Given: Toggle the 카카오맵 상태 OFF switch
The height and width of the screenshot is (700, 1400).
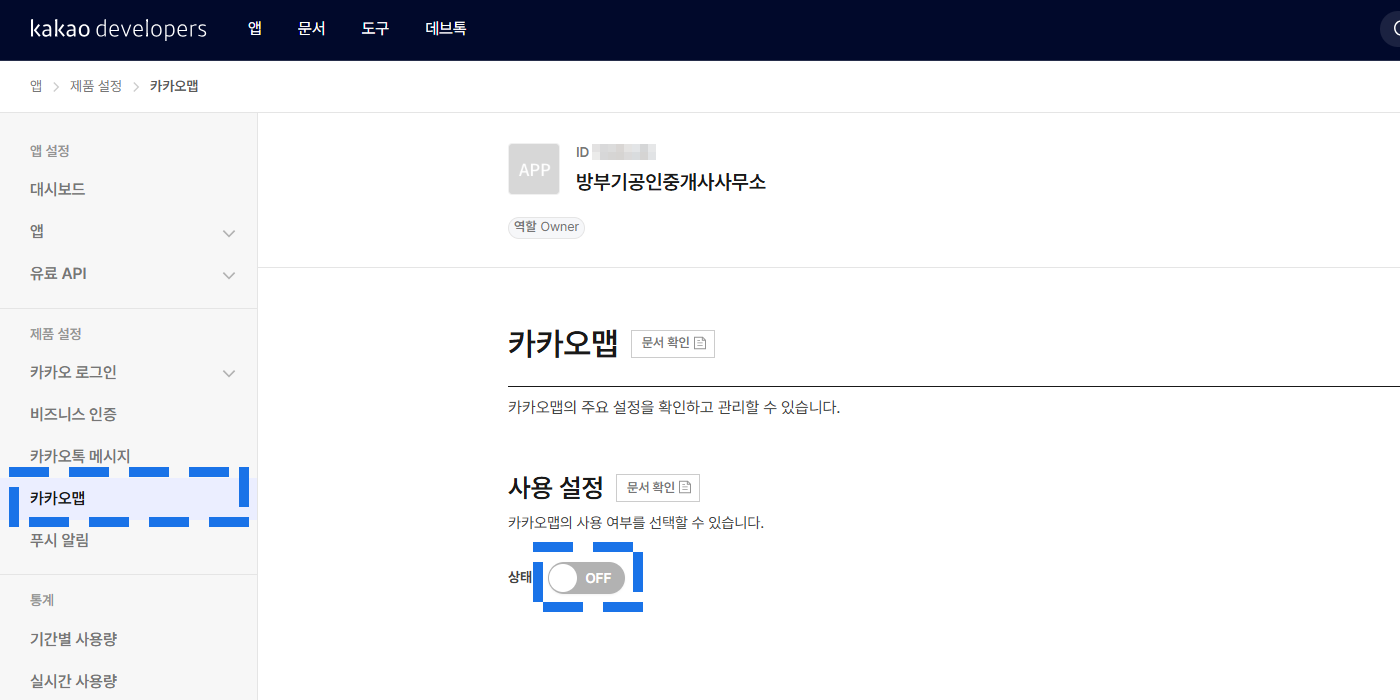Looking at the screenshot, I should (586, 578).
